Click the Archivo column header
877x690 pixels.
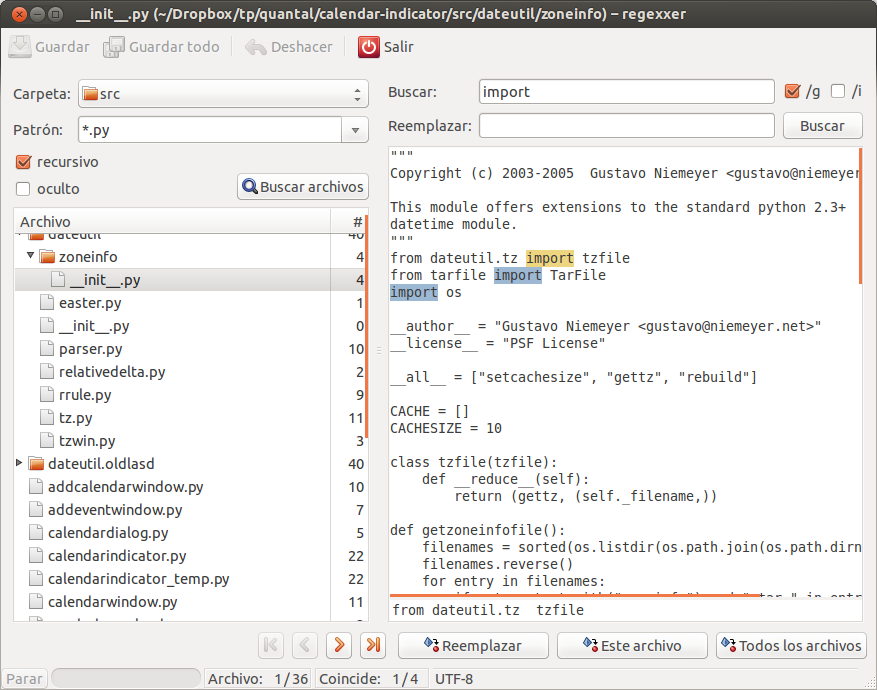(172, 221)
